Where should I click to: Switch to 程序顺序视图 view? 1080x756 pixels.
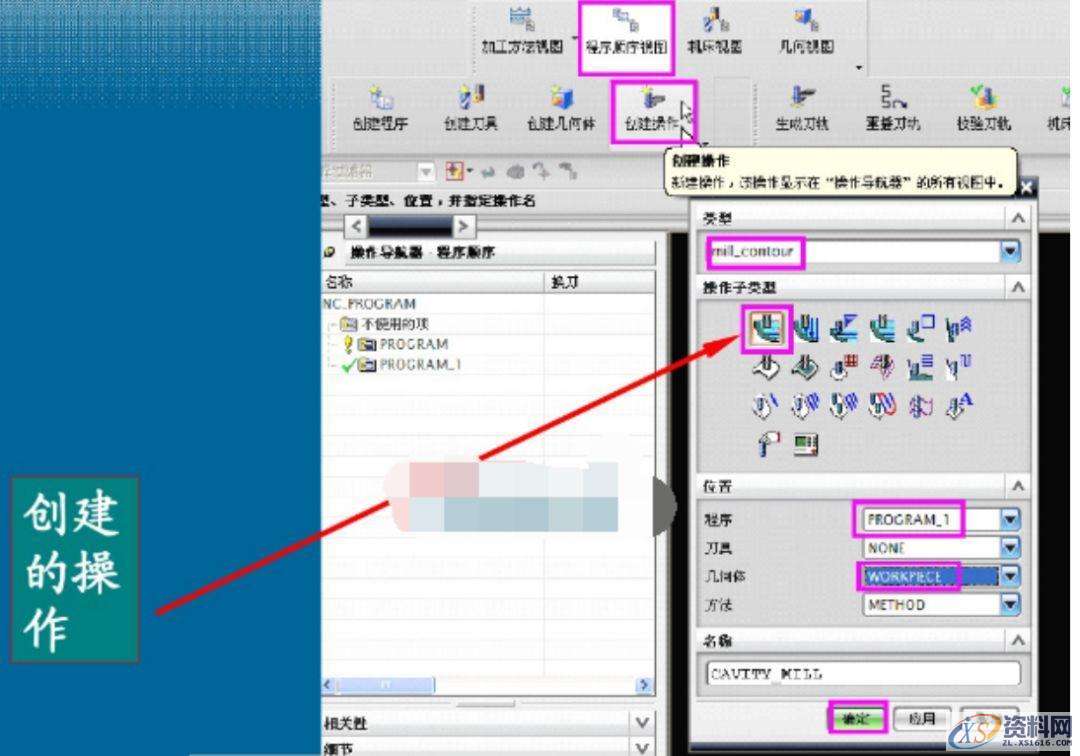(x=626, y=30)
